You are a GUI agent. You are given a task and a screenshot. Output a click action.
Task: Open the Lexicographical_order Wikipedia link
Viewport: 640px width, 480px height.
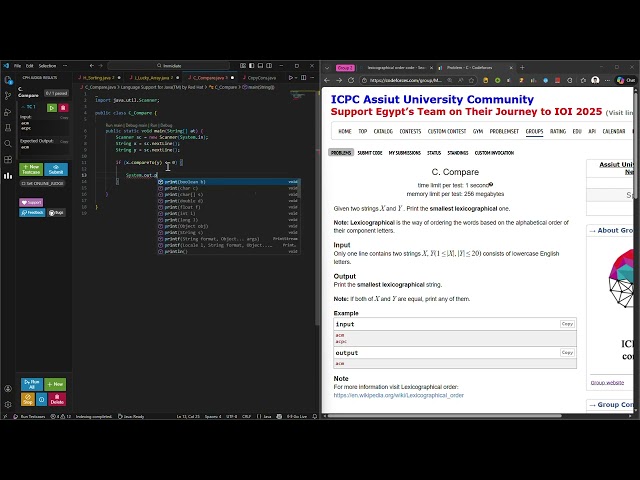[398, 395]
